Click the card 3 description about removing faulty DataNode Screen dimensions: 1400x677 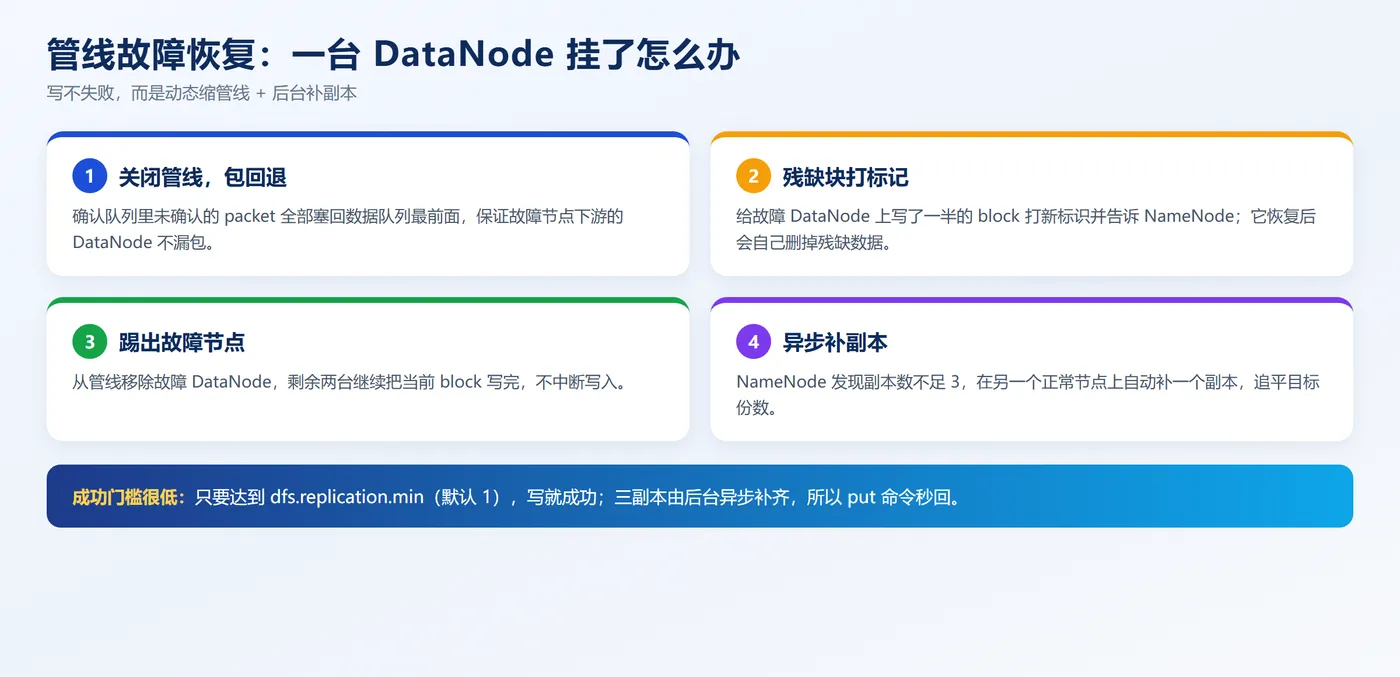(350, 382)
